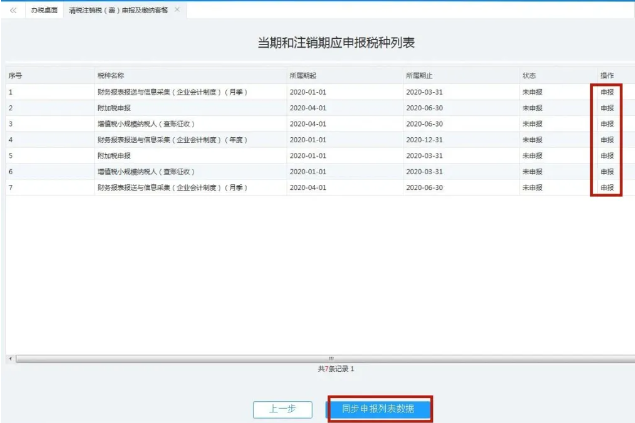Click 申报 link in row 1
635x423 pixels.
607,91
